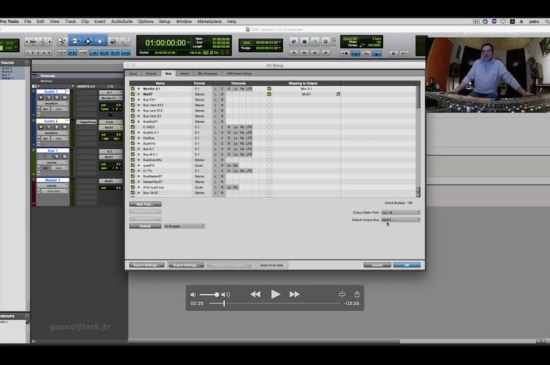Click the record-enable button on the Audio 1 track
550x365 pixels.
tap(41, 98)
